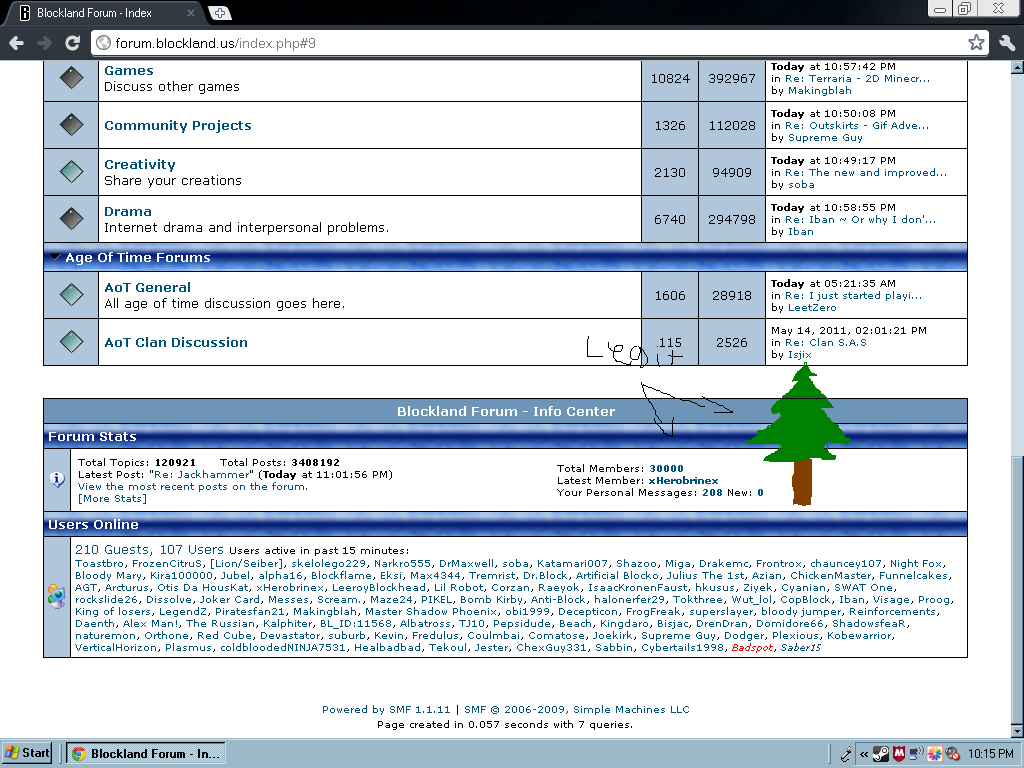Open last post Re: I just started playi...
This screenshot has width=1024, height=768.
pyautogui.click(x=854, y=295)
